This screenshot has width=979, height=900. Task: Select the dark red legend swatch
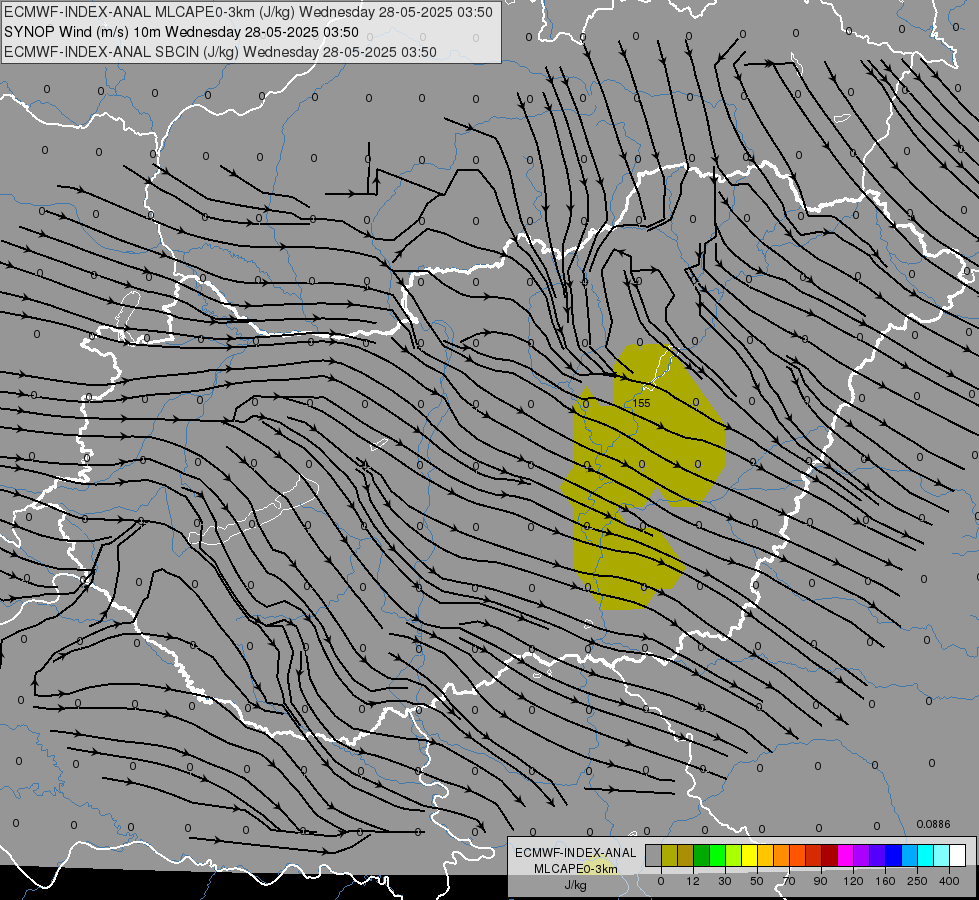829,855
